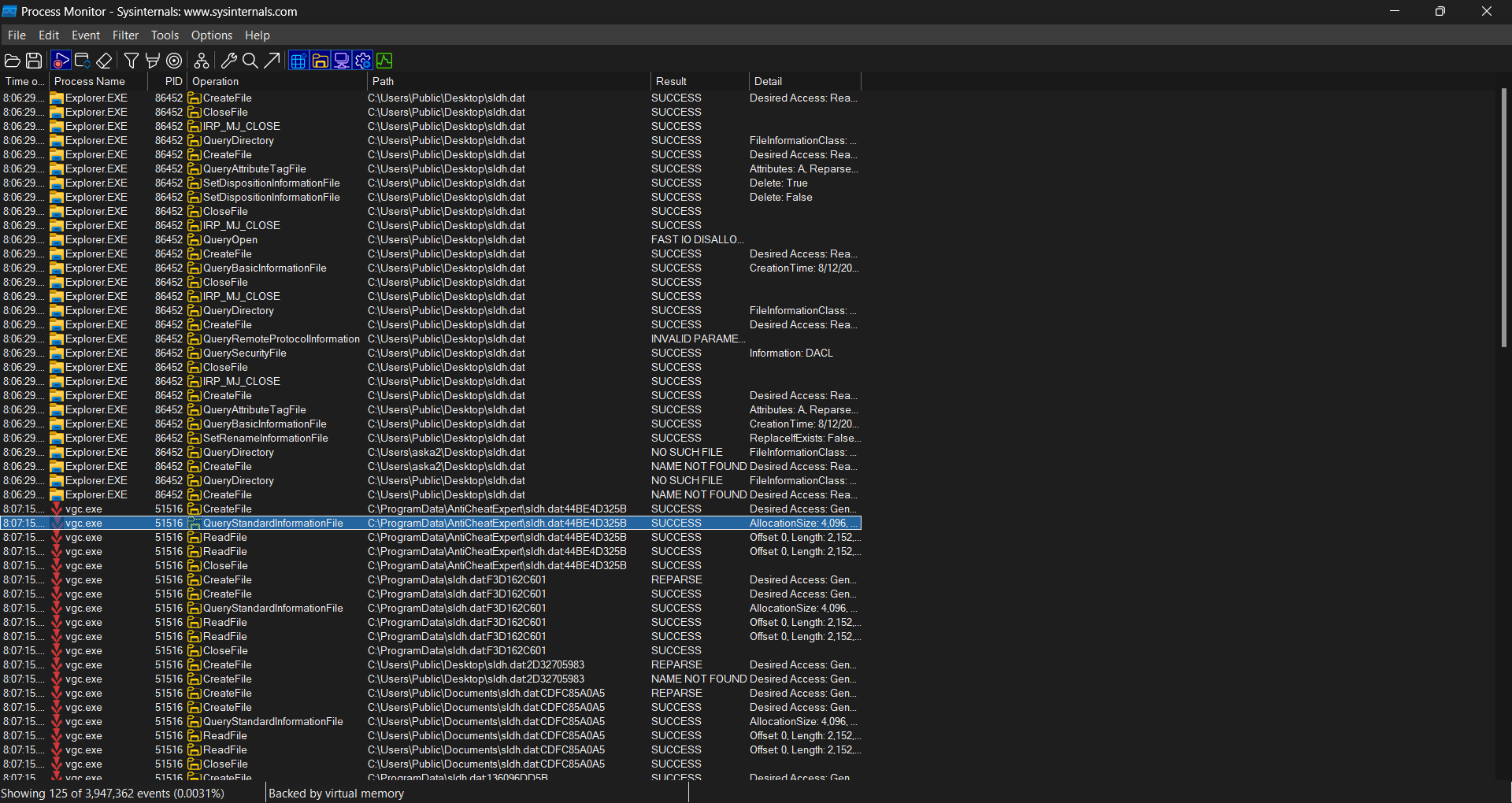This screenshot has width=1512, height=803.
Task: Show the Process Tree from the toolbar
Action: pyautogui.click(x=202, y=61)
